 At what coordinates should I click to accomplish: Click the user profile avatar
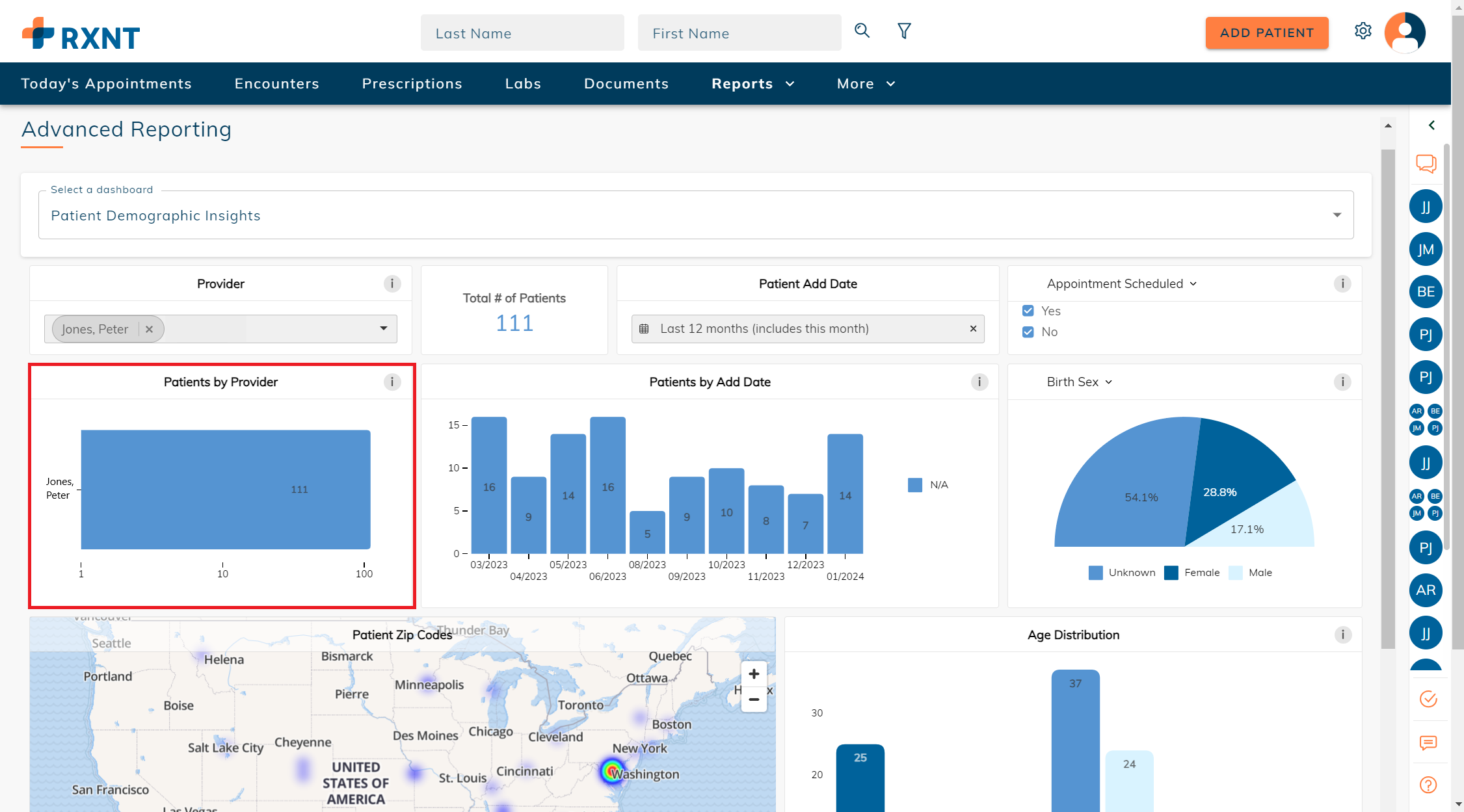[1405, 33]
